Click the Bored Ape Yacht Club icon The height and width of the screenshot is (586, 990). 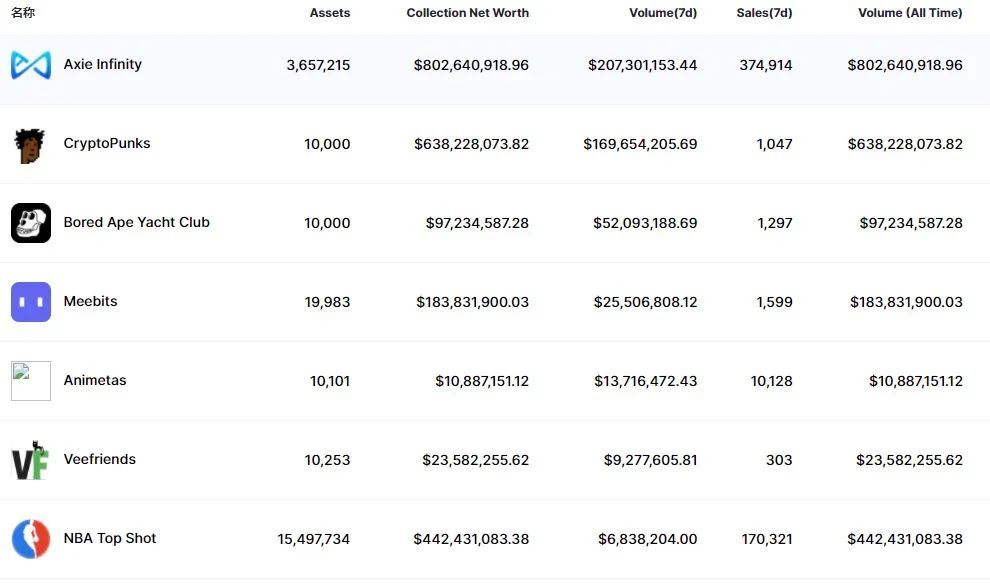coord(30,223)
